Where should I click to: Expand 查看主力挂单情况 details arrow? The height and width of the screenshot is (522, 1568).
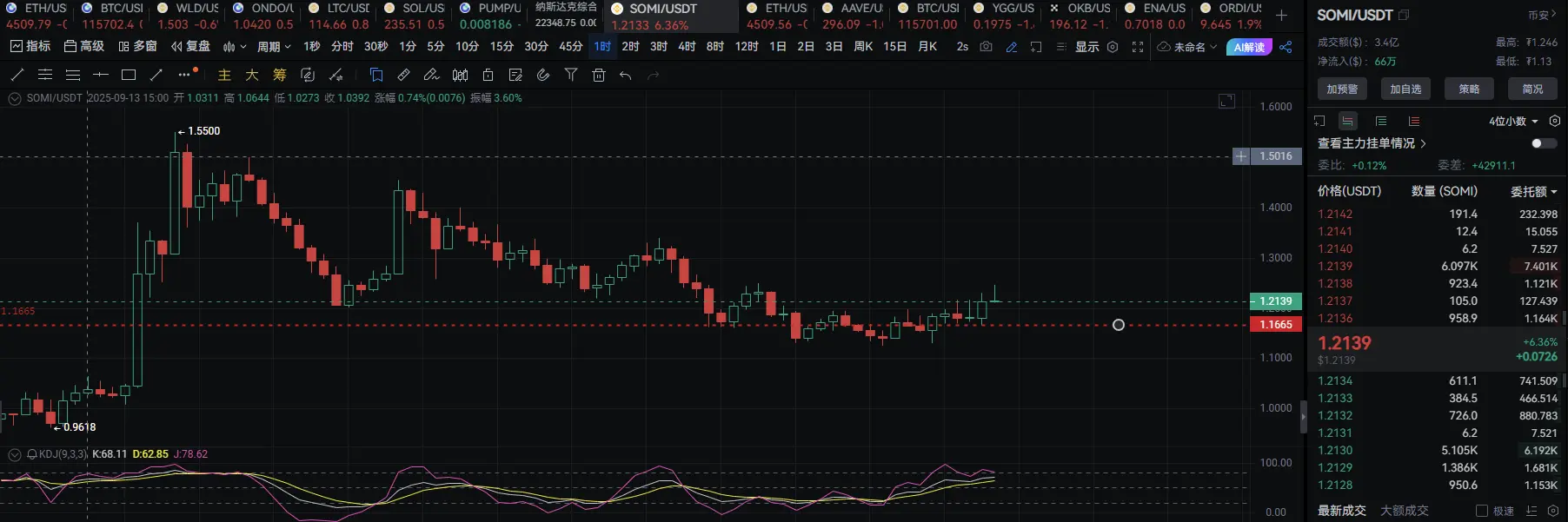[1424, 143]
